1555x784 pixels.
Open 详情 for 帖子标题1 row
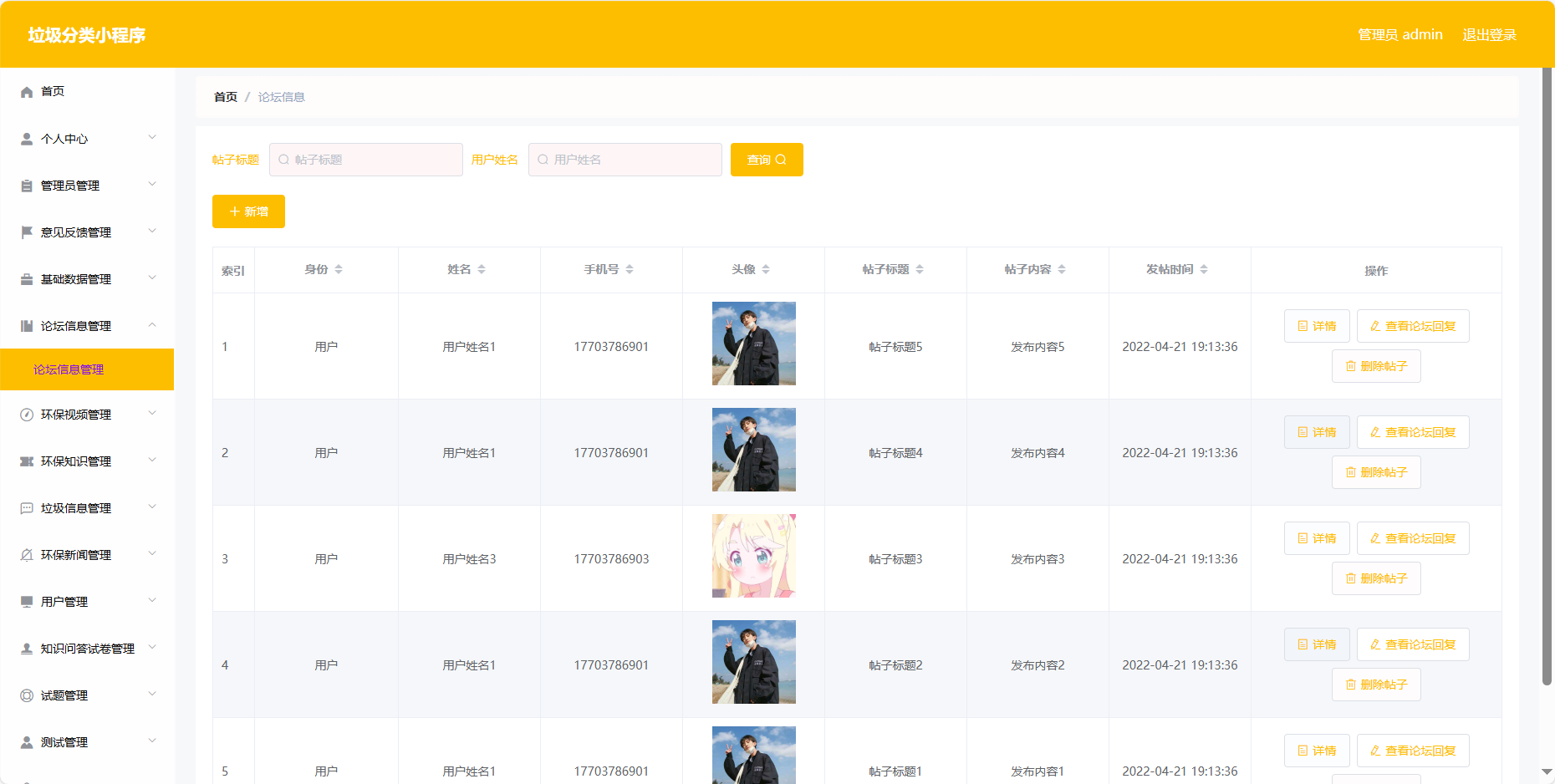[x=1317, y=751]
